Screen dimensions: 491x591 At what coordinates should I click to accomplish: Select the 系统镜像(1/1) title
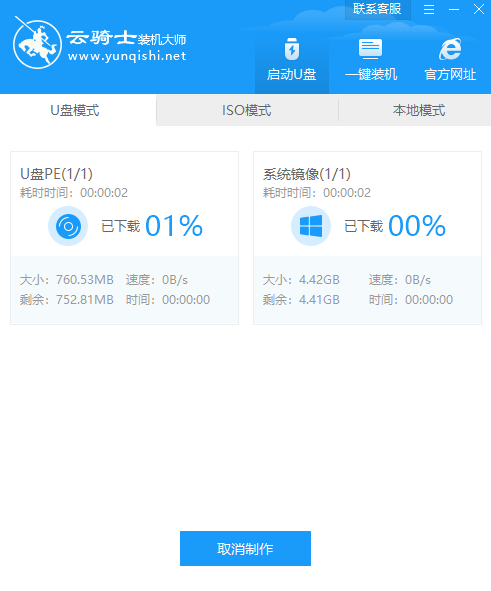[307, 174]
